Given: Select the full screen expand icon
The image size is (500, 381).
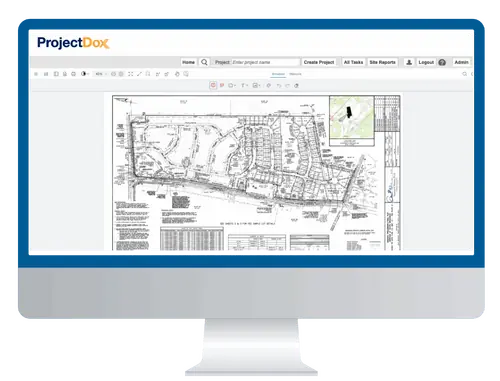Looking at the screenshot, I should [x=131, y=74].
